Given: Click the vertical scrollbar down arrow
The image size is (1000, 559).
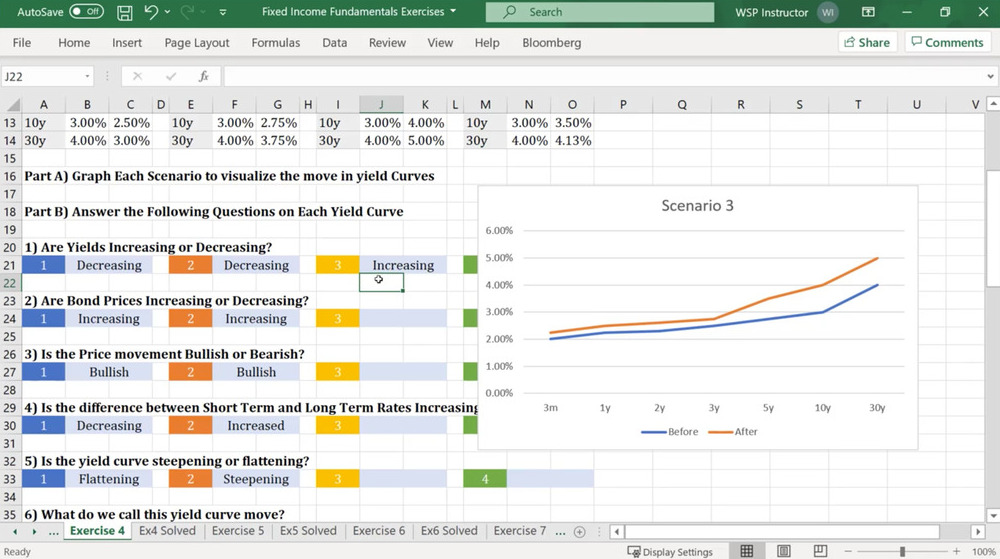Looking at the screenshot, I should [993, 515].
